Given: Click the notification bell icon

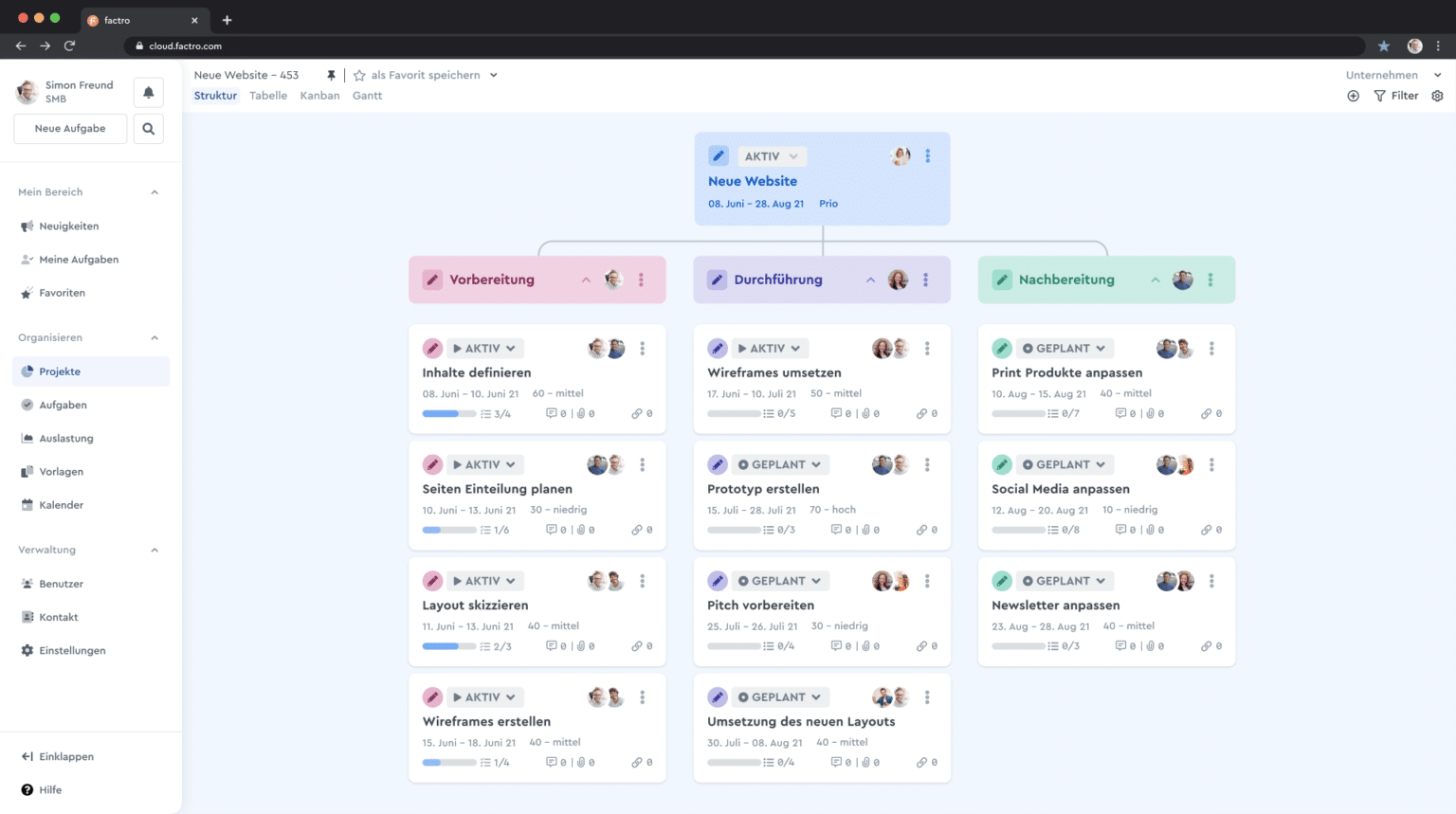Looking at the screenshot, I should point(148,91).
